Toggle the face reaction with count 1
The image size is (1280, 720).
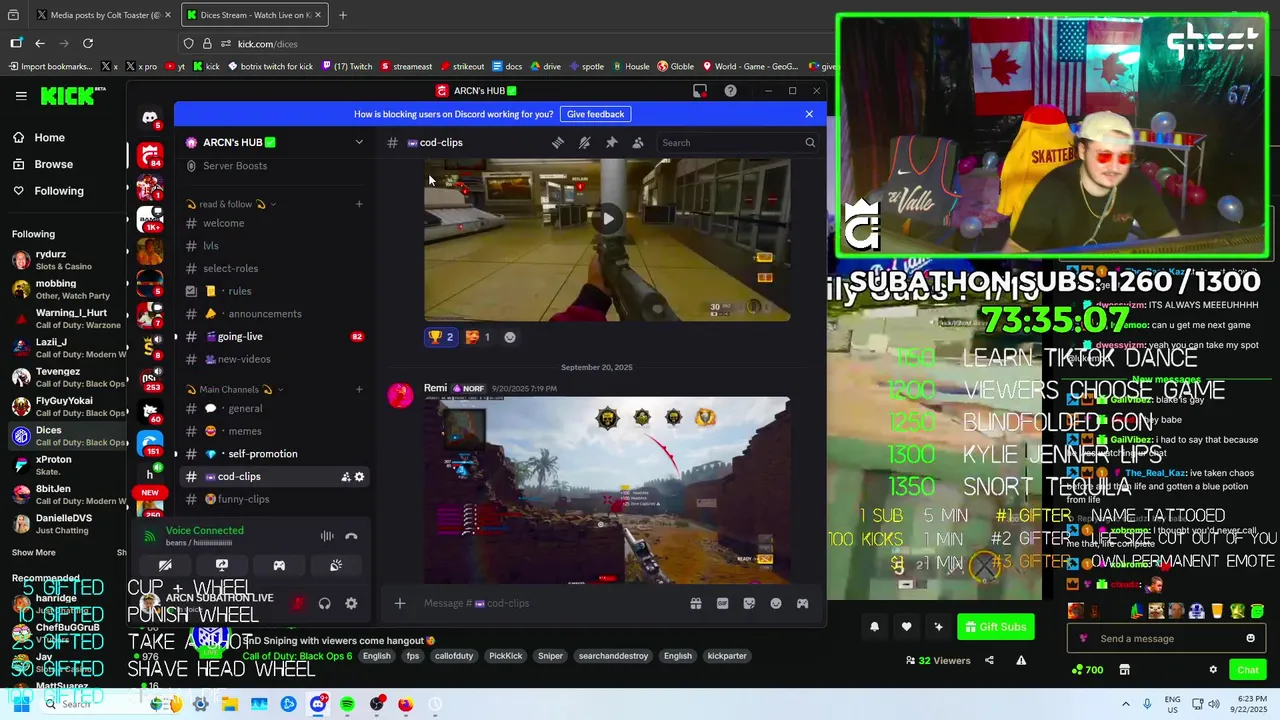478,337
